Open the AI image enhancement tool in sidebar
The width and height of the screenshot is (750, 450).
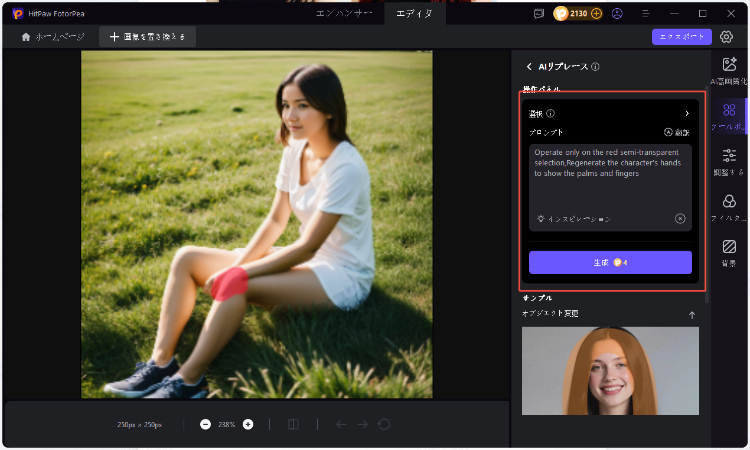[729, 70]
